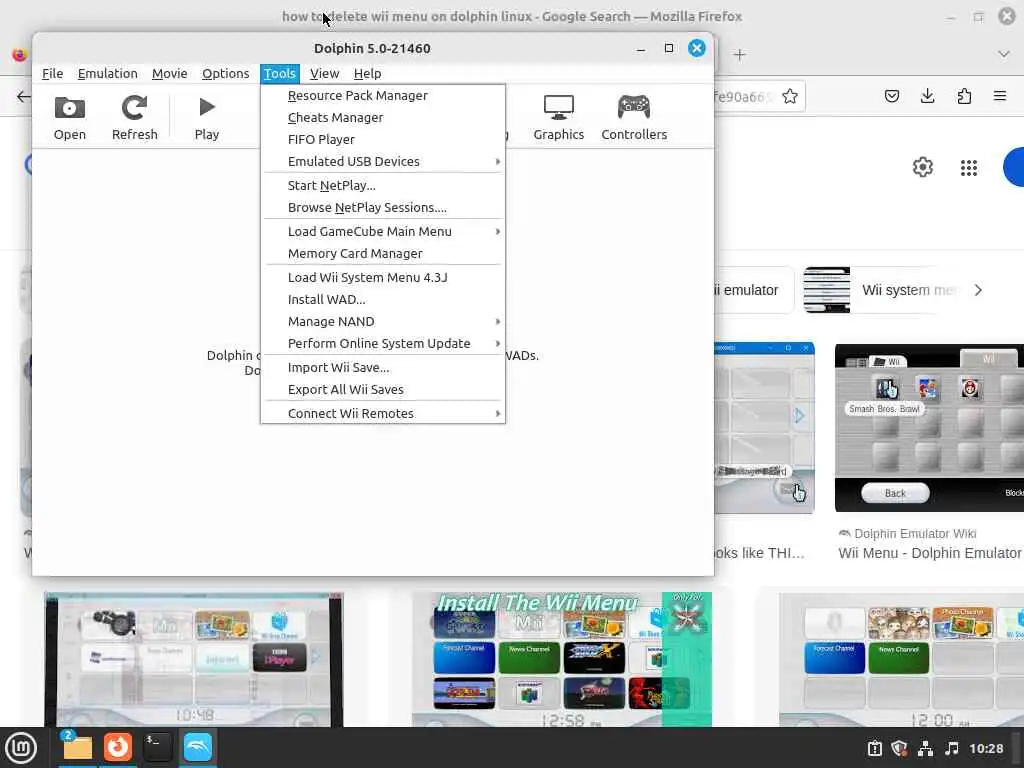Click the Firefox Pocket save icon
This screenshot has width=1024, height=768.
(891, 97)
